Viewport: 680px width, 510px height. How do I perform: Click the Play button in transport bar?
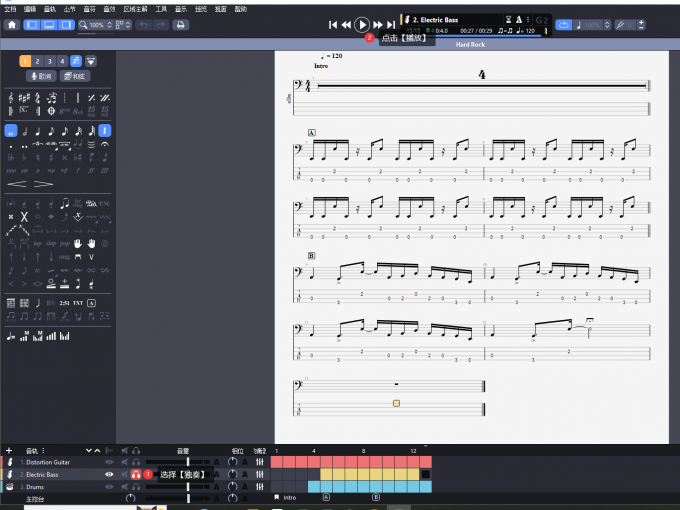point(362,24)
